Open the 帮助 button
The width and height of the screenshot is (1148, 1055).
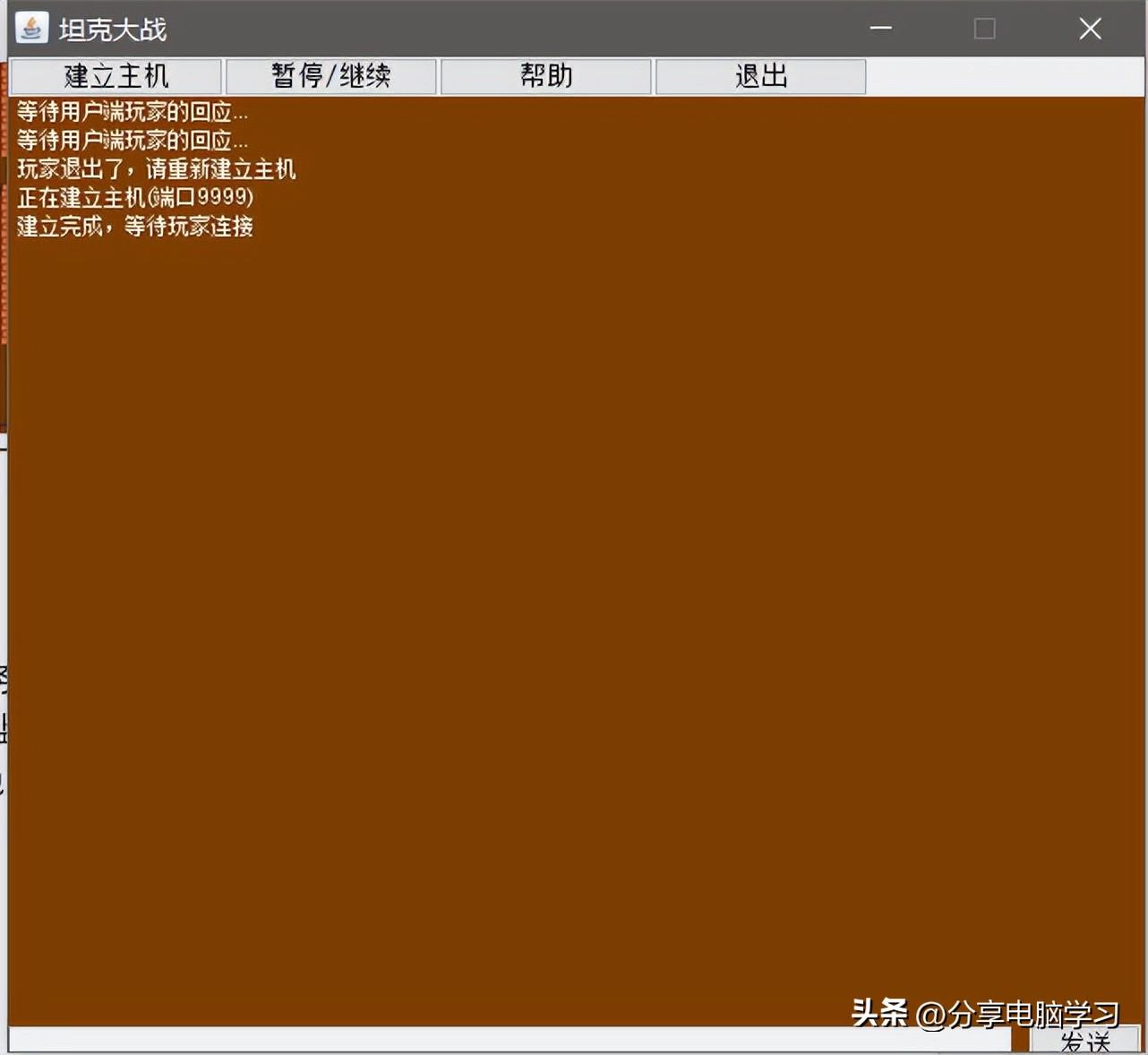546,76
